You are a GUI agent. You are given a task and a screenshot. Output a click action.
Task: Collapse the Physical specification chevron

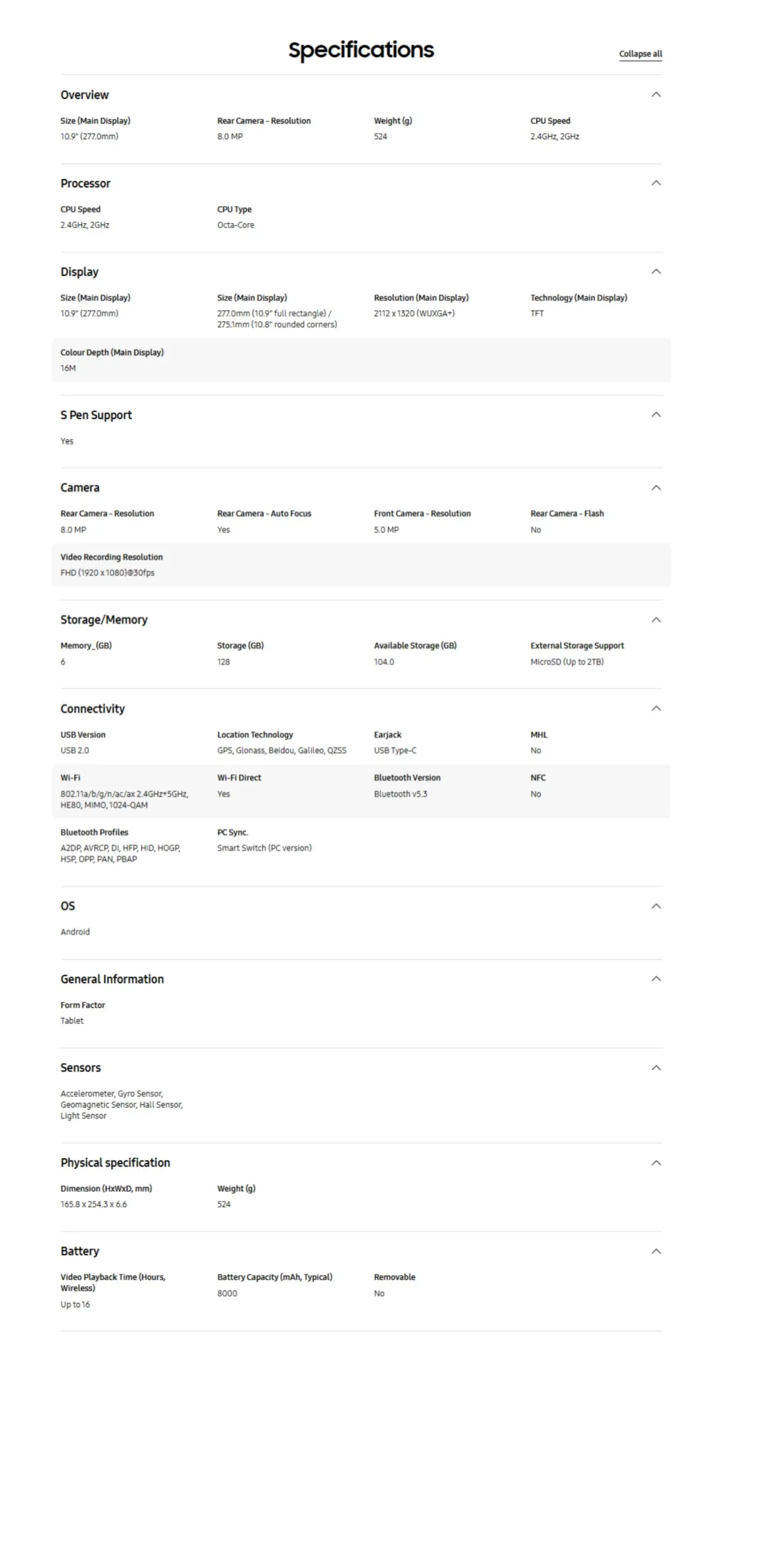[x=656, y=1162]
